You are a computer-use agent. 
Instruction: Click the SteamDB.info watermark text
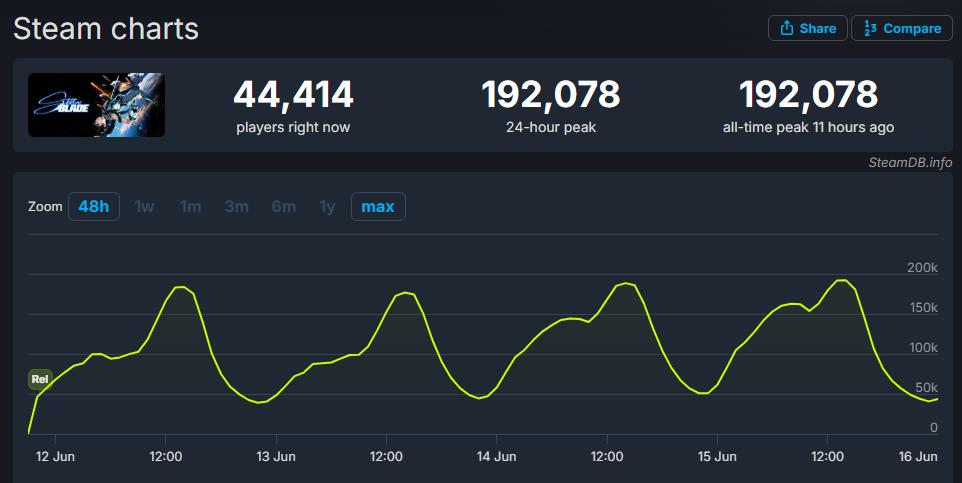tap(910, 162)
